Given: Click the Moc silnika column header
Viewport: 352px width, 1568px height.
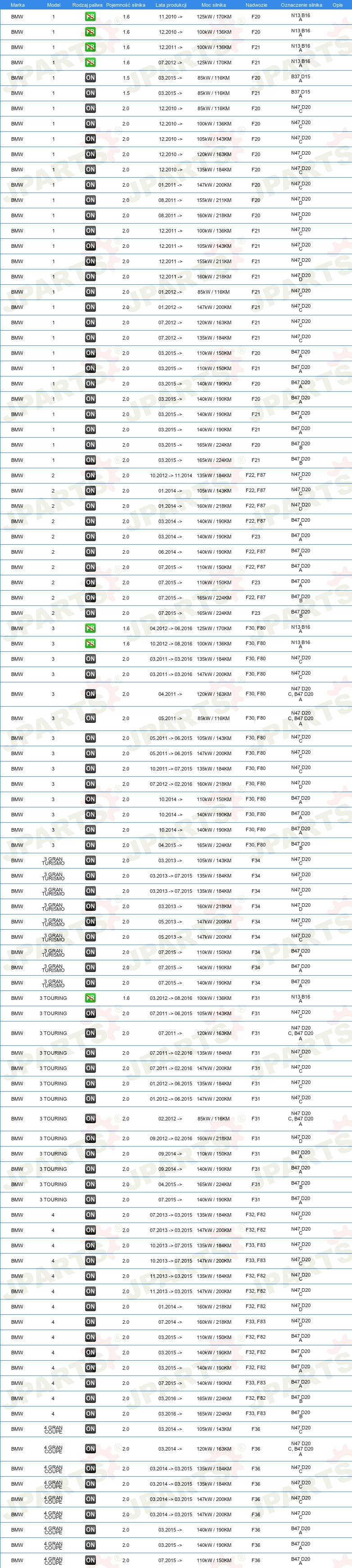Looking at the screenshot, I should point(214,5).
